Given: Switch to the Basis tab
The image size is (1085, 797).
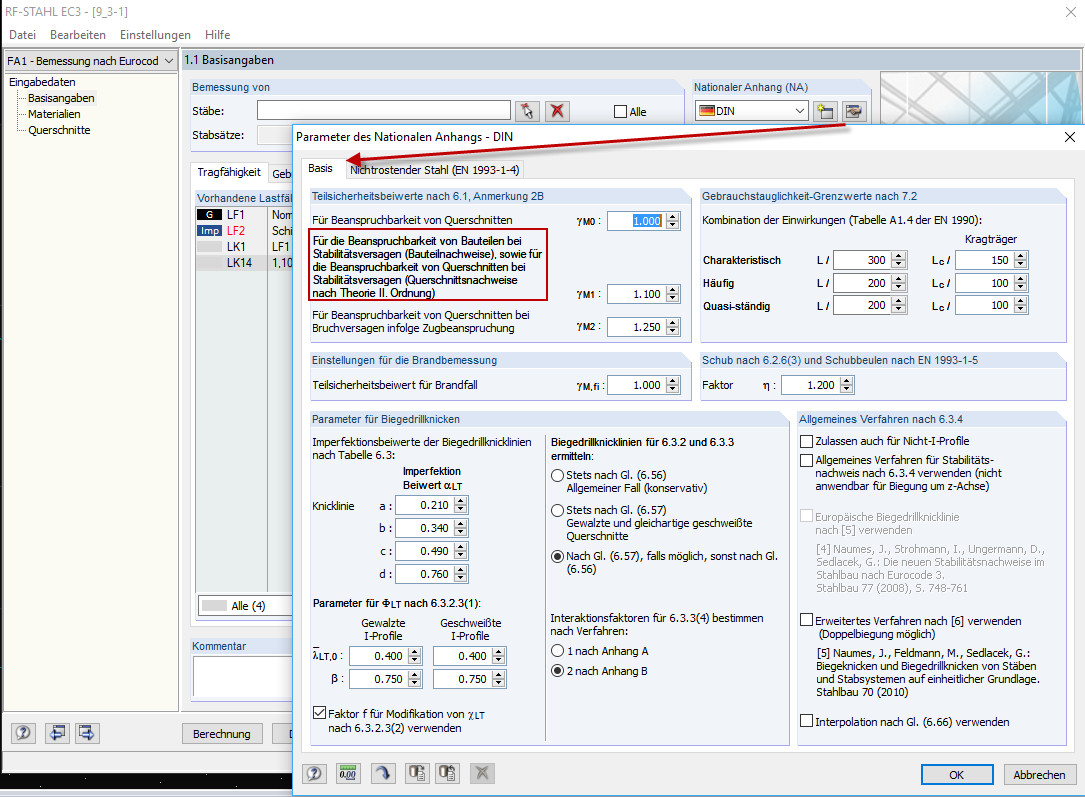Looking at the screenshot, I should (x=320, y=168).
